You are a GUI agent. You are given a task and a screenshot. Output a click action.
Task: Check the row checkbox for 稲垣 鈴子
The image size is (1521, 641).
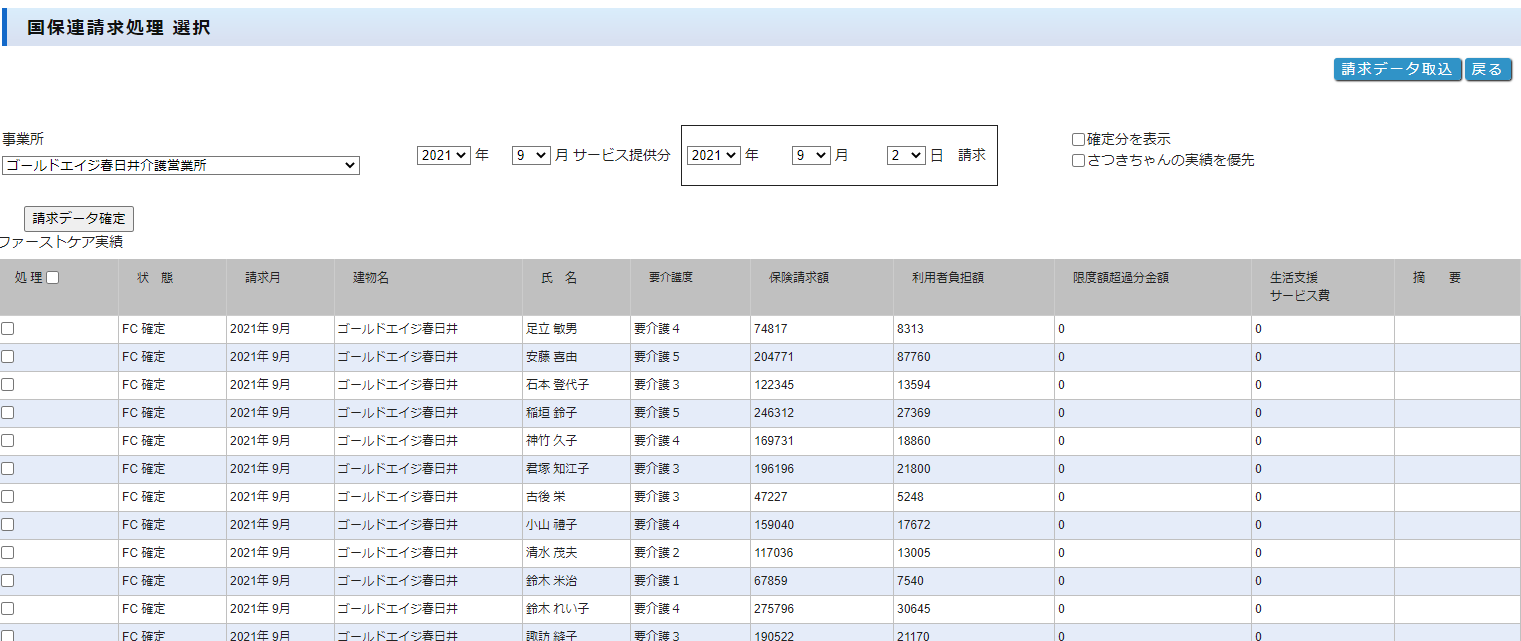click(8, 413)
